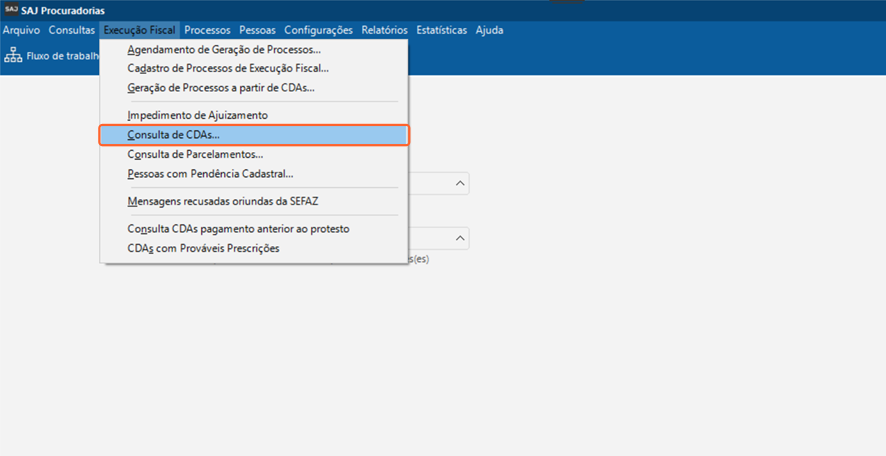
Task: Collapse the upper panel chevron arrow
Action: (x=460, y=183)
